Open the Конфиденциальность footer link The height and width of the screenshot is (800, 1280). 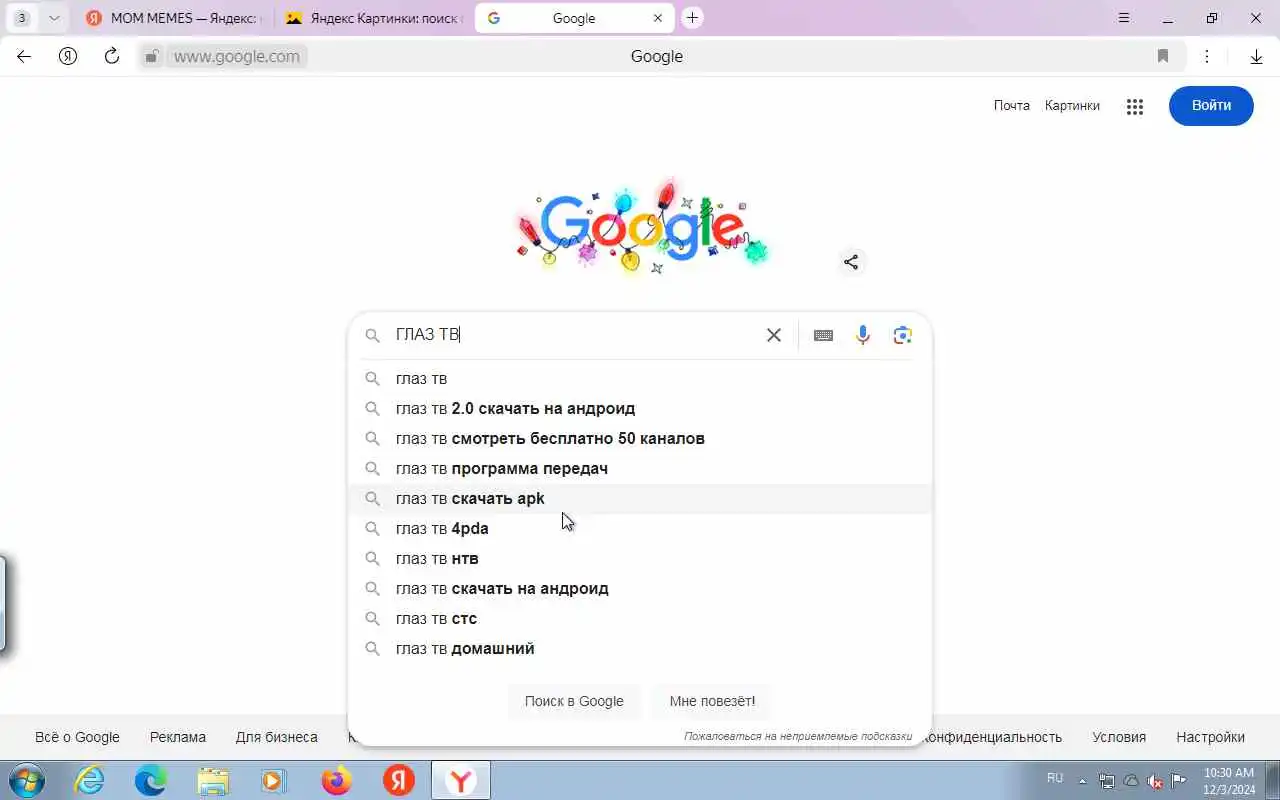[x=991, y=737]
